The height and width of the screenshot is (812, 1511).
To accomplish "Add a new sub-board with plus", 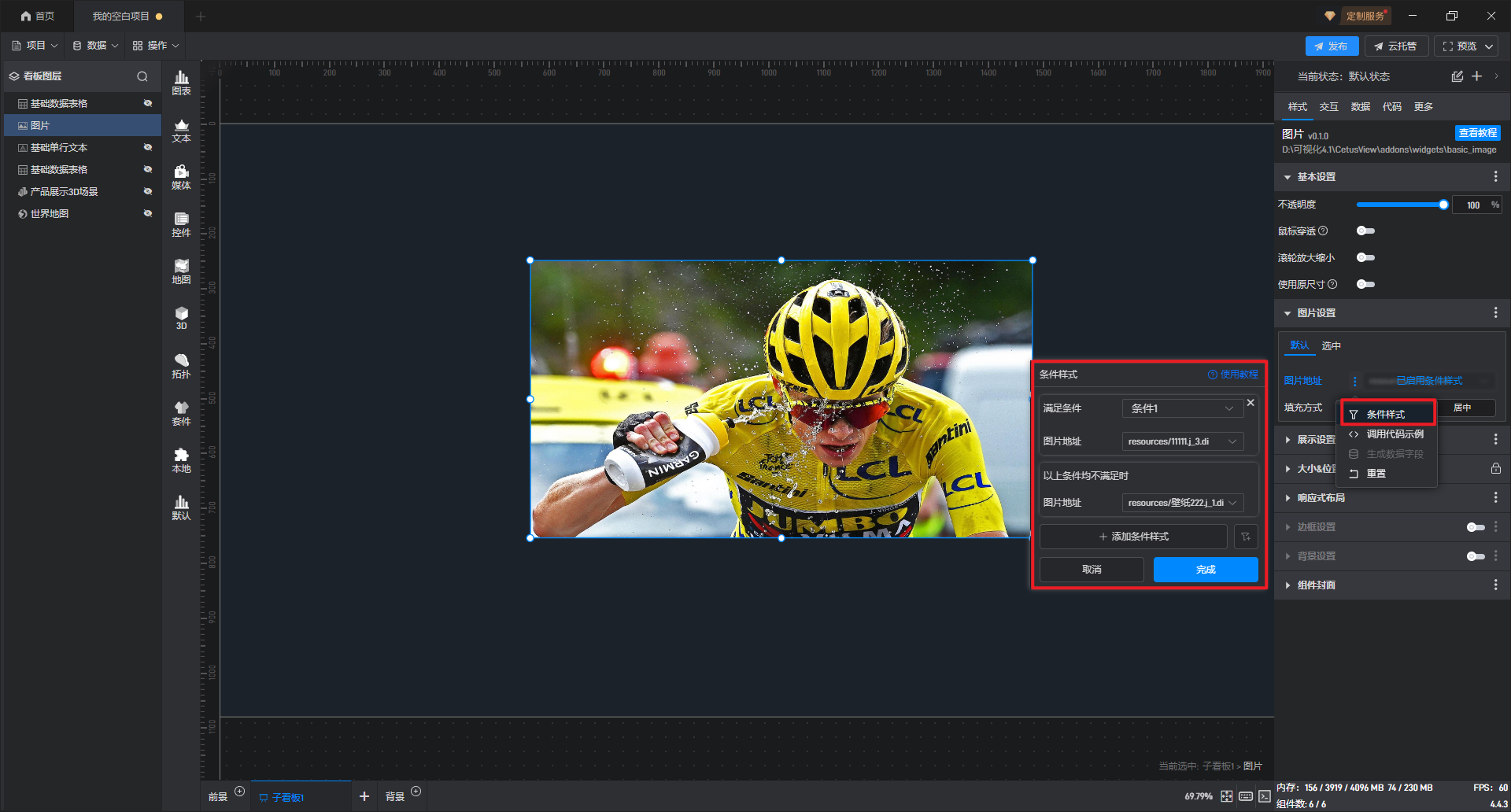I will [x=364, y=796].
